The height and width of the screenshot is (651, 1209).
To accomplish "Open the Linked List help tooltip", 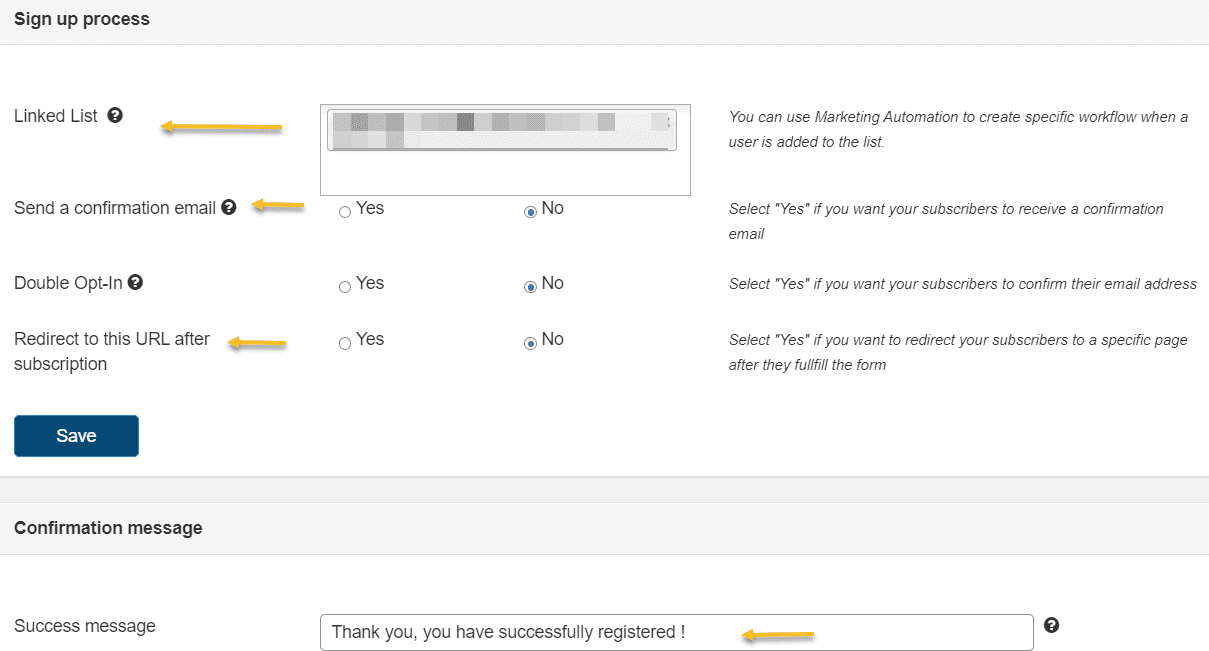I will coord(115,115).
